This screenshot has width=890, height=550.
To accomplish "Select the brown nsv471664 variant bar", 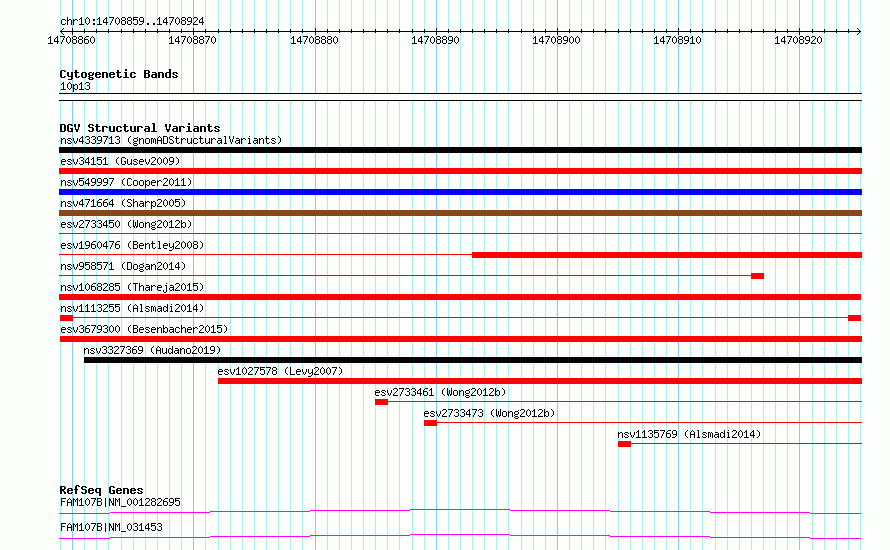I will pos(460,213).
